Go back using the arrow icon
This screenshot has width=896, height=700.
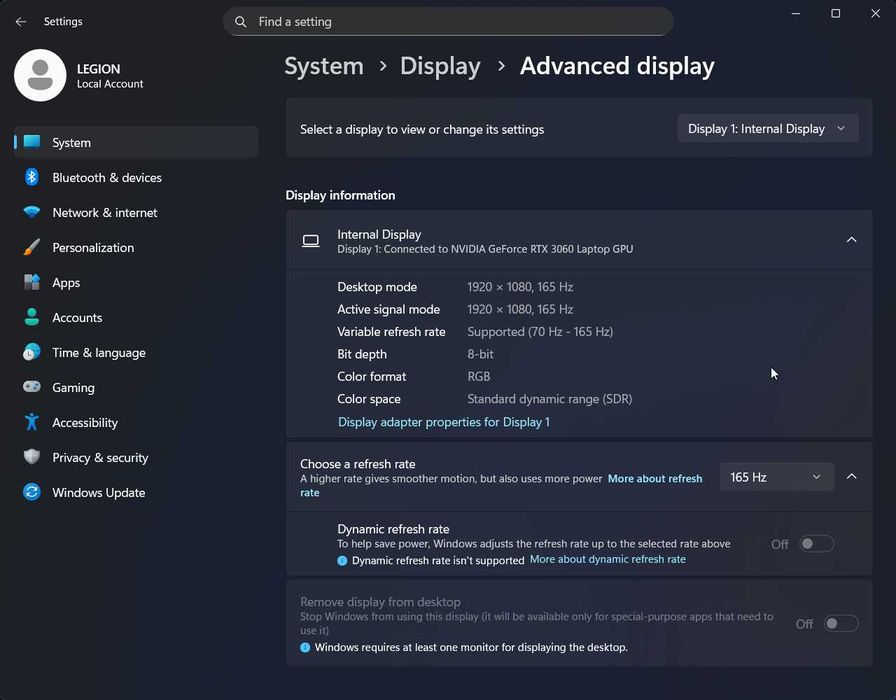21,22
